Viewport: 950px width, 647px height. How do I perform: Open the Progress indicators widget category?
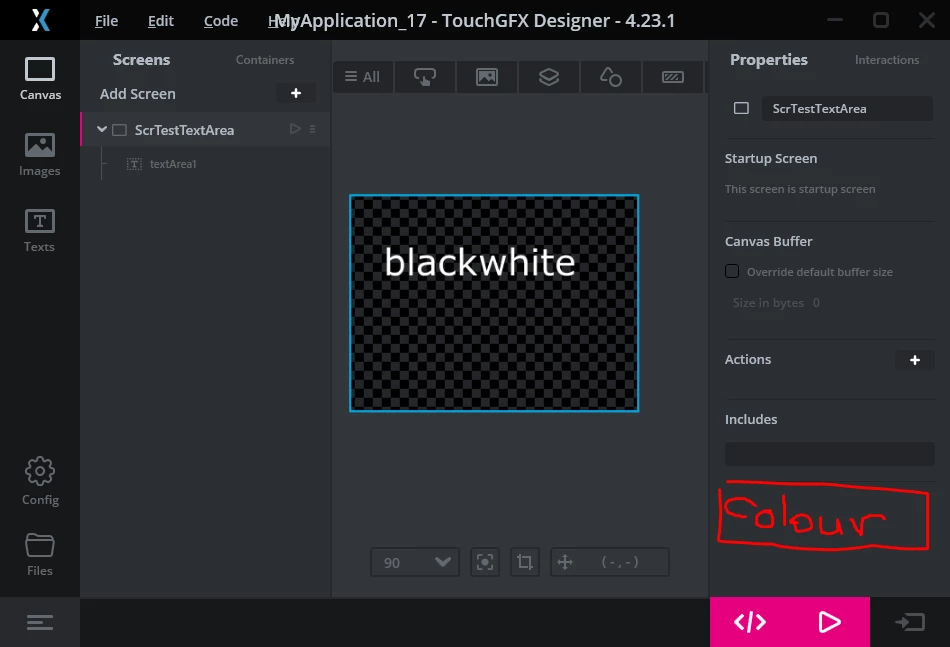(673, 77)
